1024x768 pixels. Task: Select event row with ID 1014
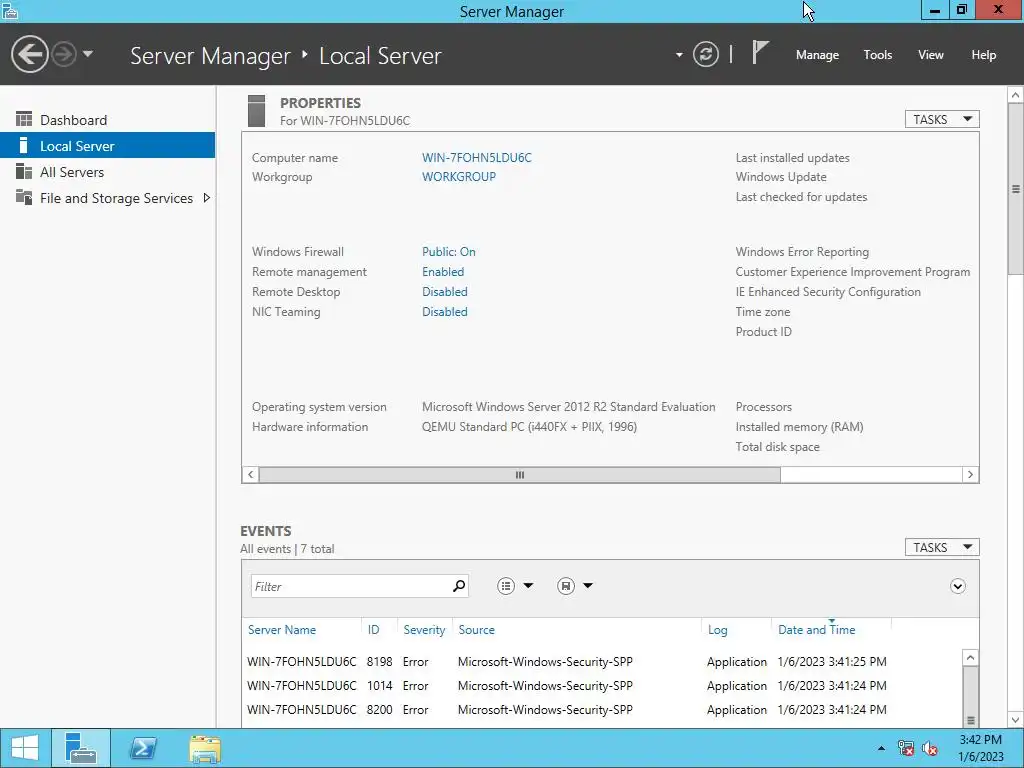tap(601, 686)
